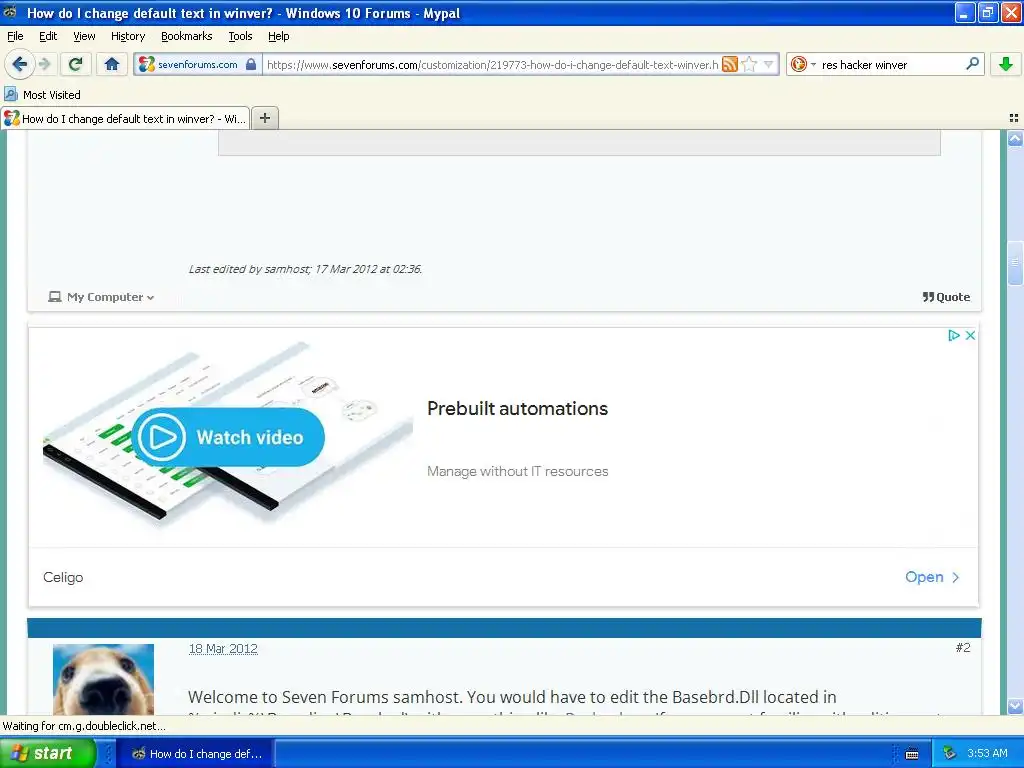This screenshot has height=768, width=1024.
Task: Click the AdChoices triangle icon
Action: [x=953, y=335]
